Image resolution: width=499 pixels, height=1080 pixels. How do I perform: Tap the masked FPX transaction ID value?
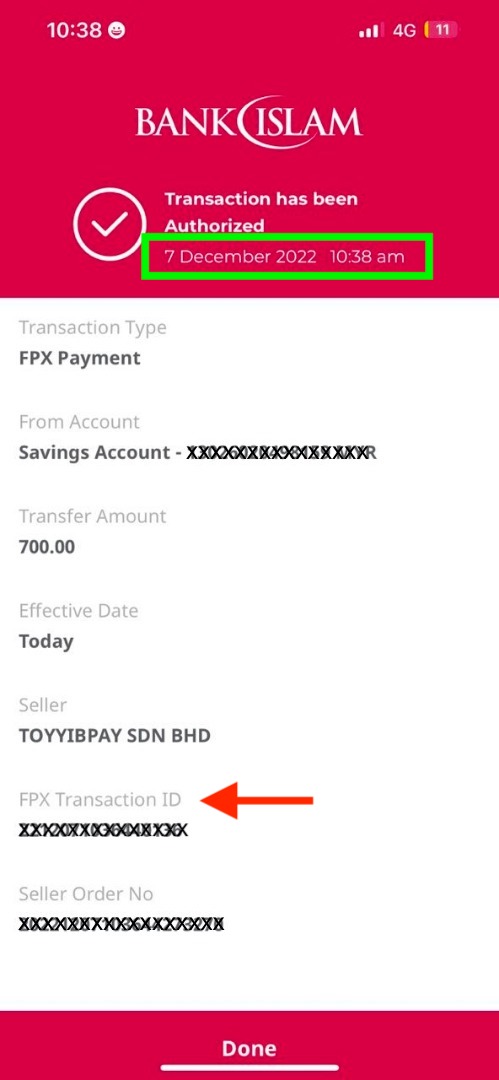[x=103, y=830]
